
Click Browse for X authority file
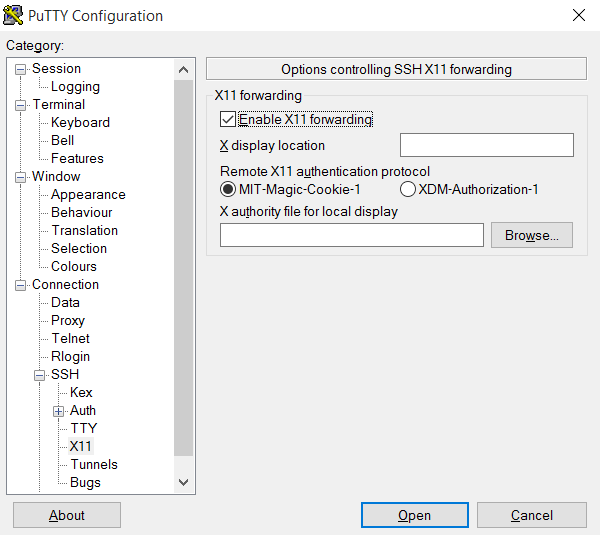(531, 235)
